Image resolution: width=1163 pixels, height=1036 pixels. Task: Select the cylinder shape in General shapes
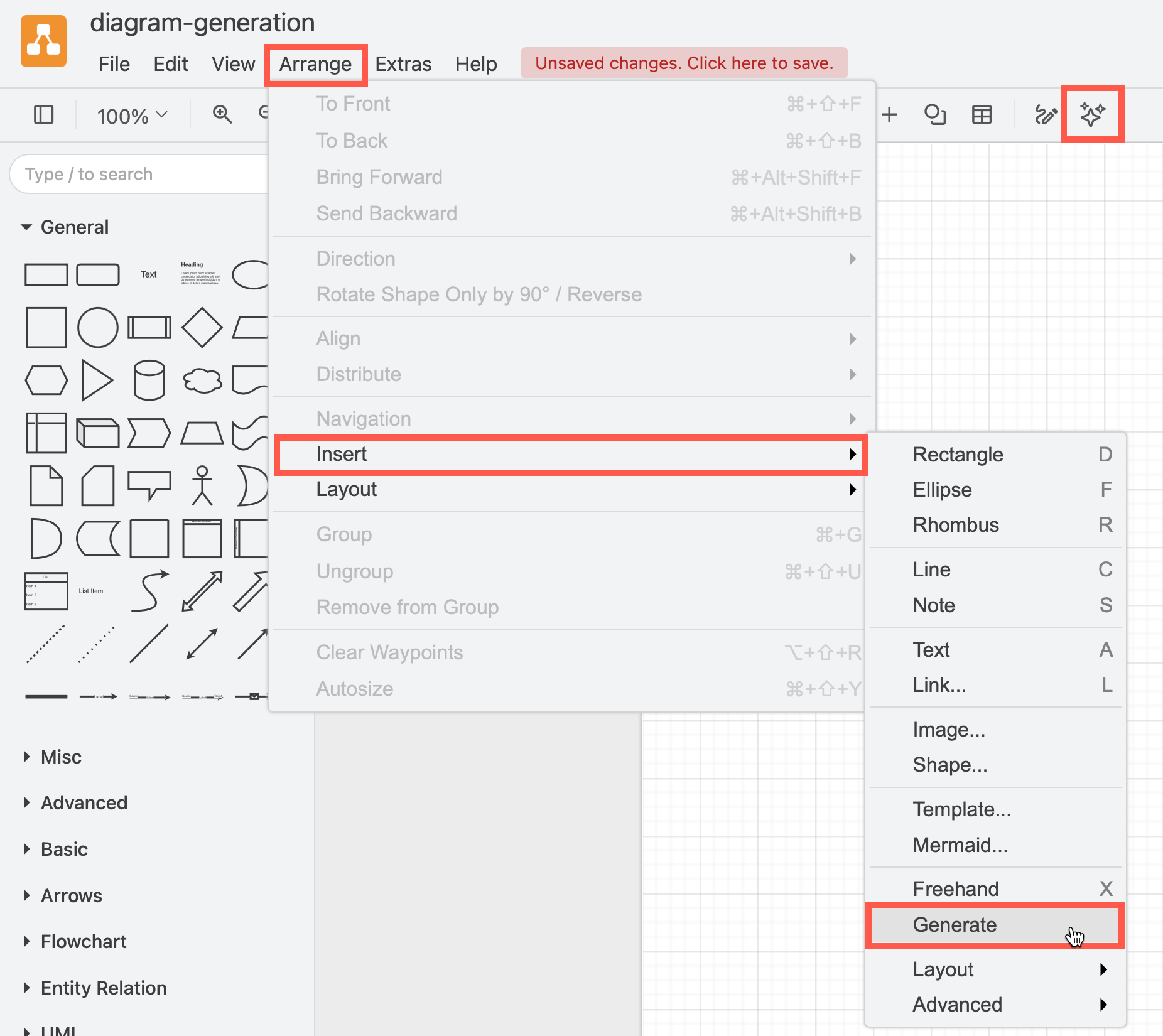click(149, 380)
